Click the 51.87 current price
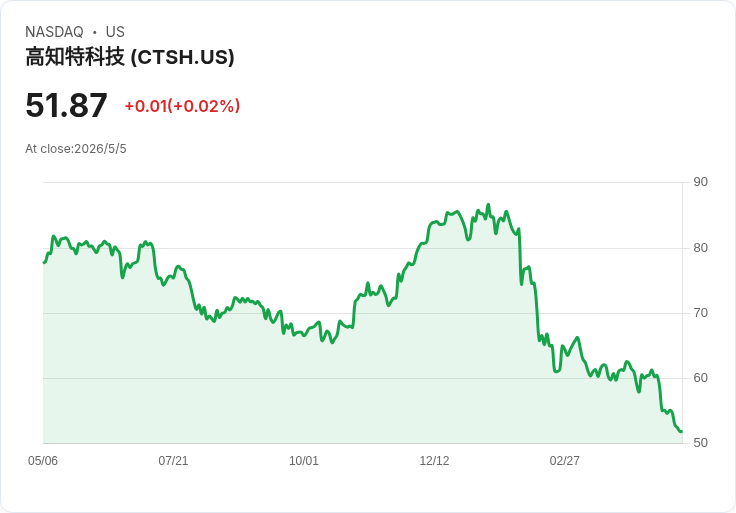Image resolution: width=736 pixels, height=513 pixels. point(66,105)
